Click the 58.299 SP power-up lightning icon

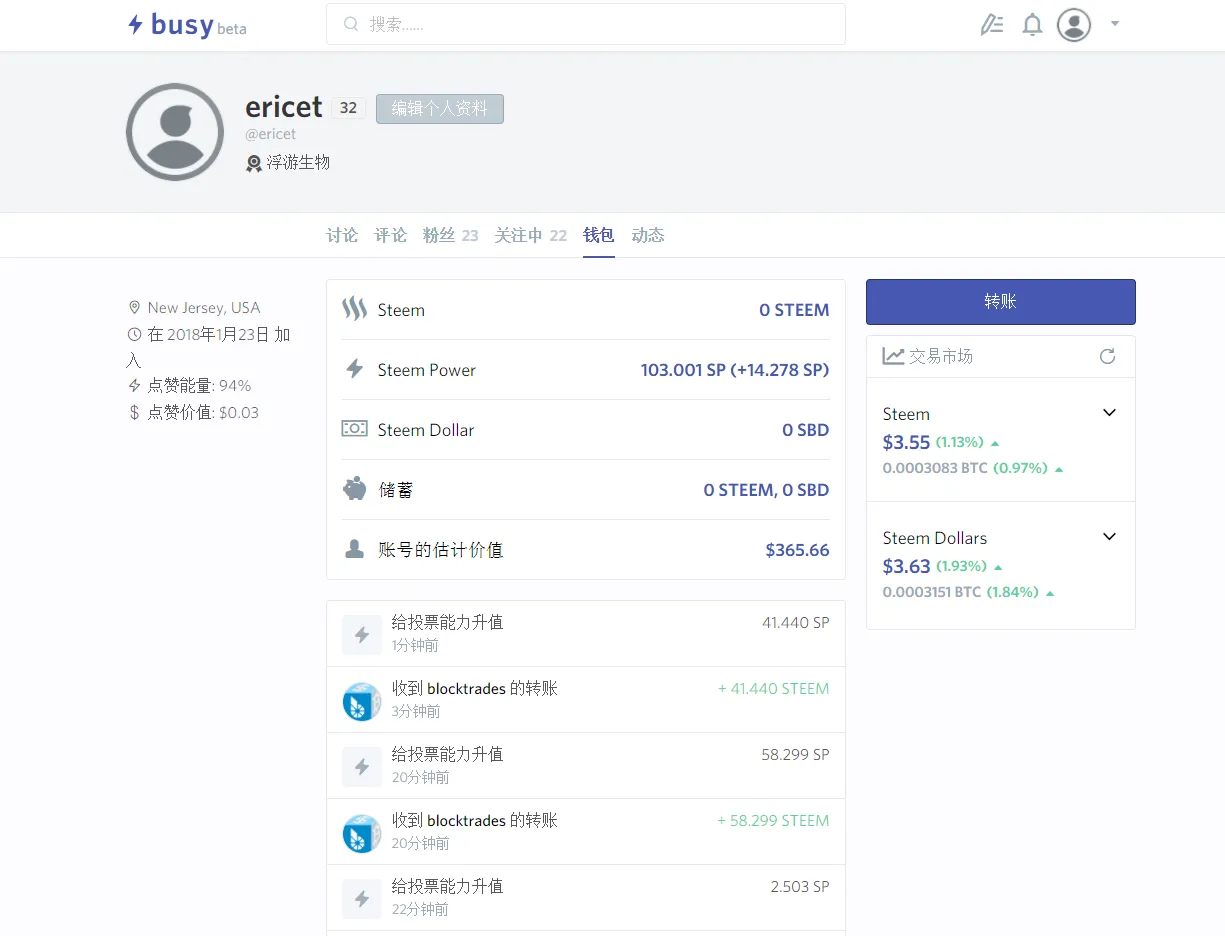362,766
